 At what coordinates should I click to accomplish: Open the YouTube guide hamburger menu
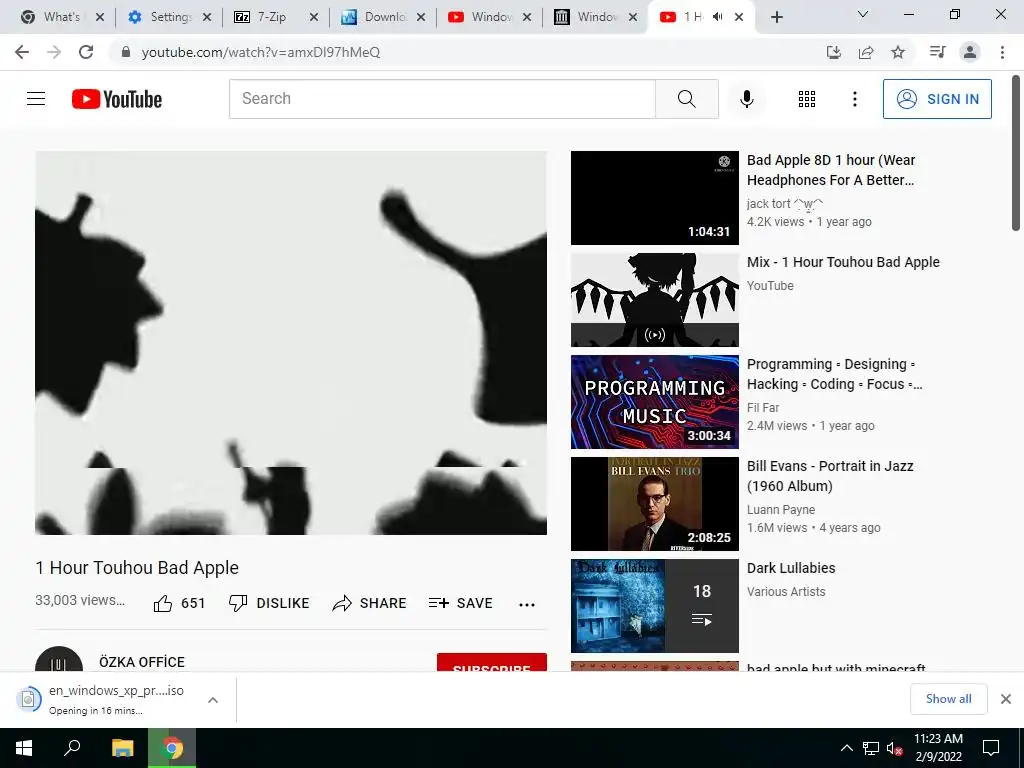click(36, 99)
